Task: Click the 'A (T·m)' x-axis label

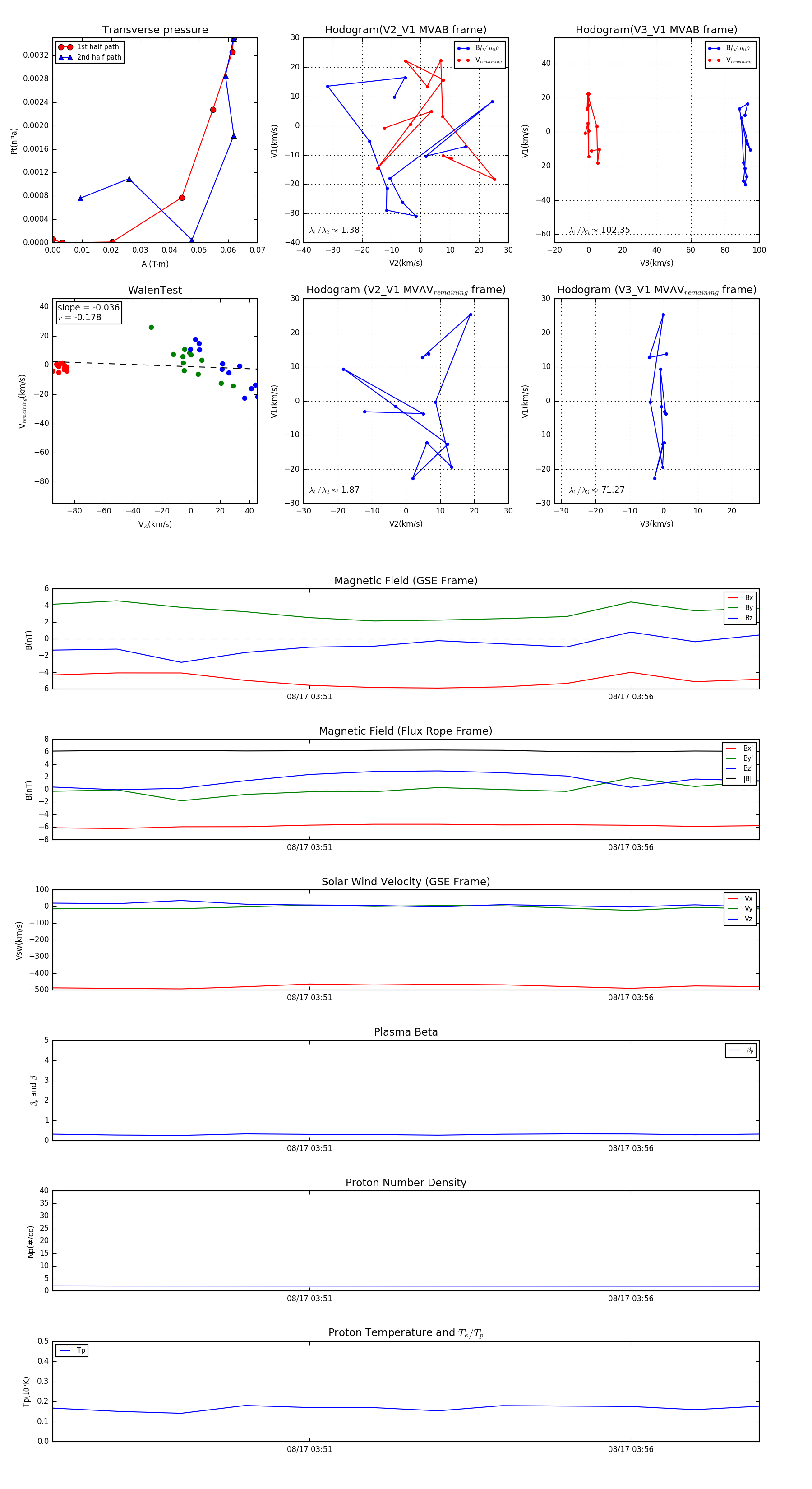Action: 155,264
